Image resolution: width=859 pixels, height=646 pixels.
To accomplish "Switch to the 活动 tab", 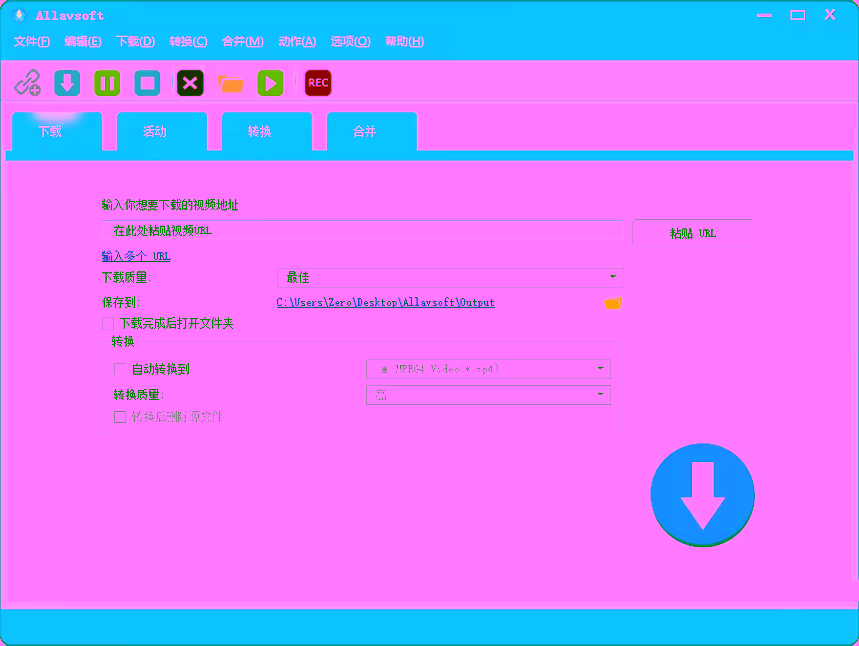I will click(162, 132).
